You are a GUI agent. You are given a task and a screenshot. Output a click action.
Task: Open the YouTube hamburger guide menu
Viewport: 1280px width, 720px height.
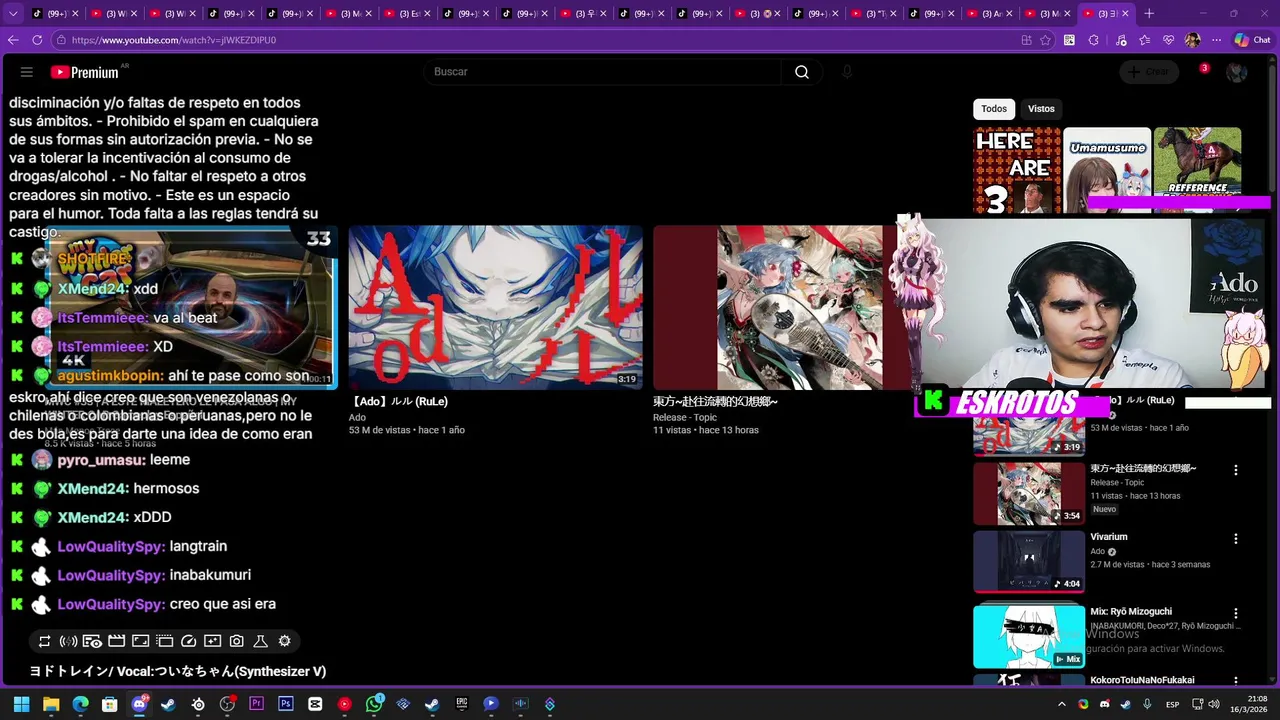click(27, 72)
